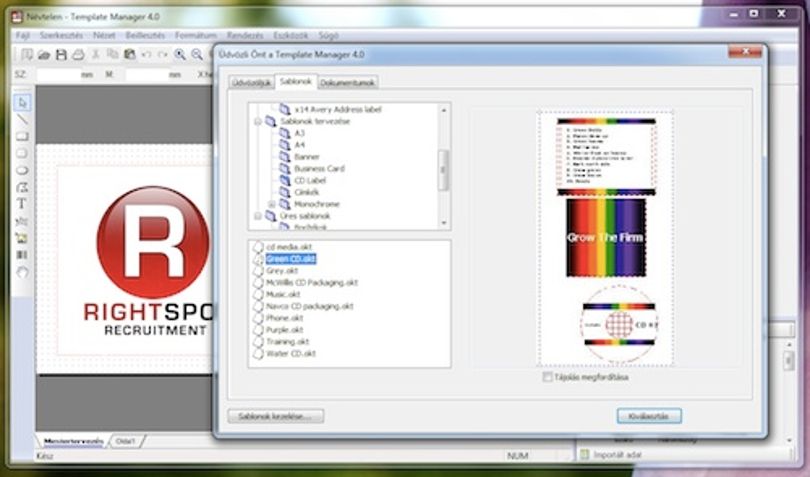Click the Print icon in toolbar

click(78, 54)
